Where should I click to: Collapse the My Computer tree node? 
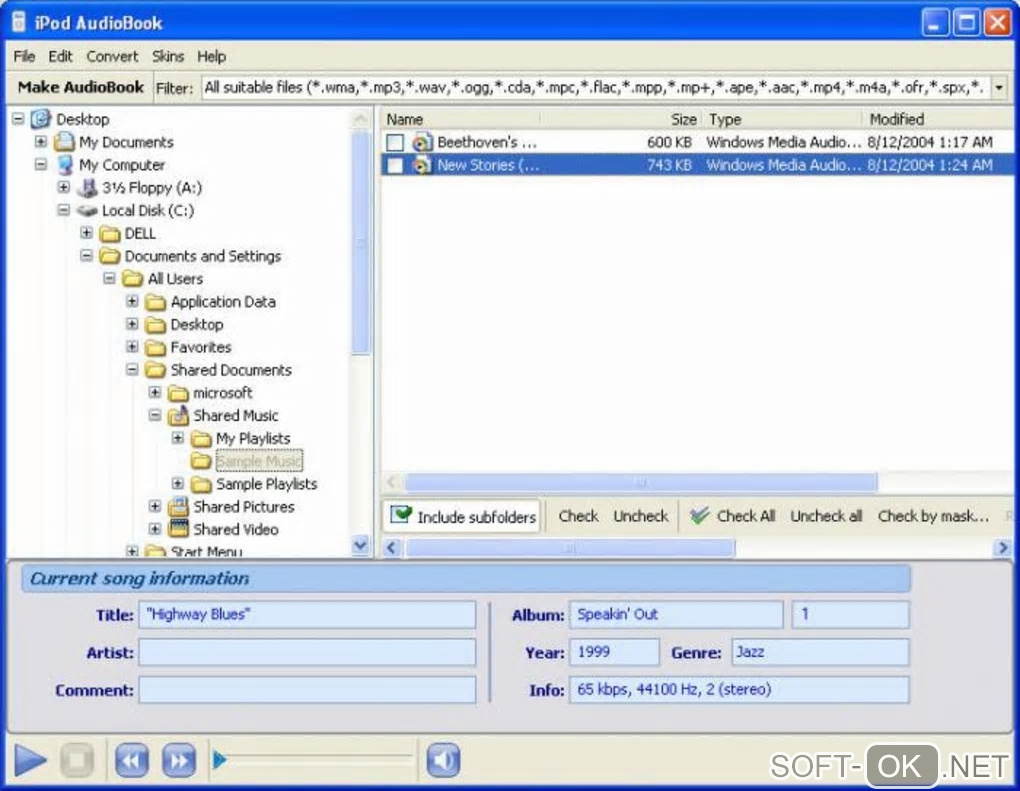click(40, 164)
